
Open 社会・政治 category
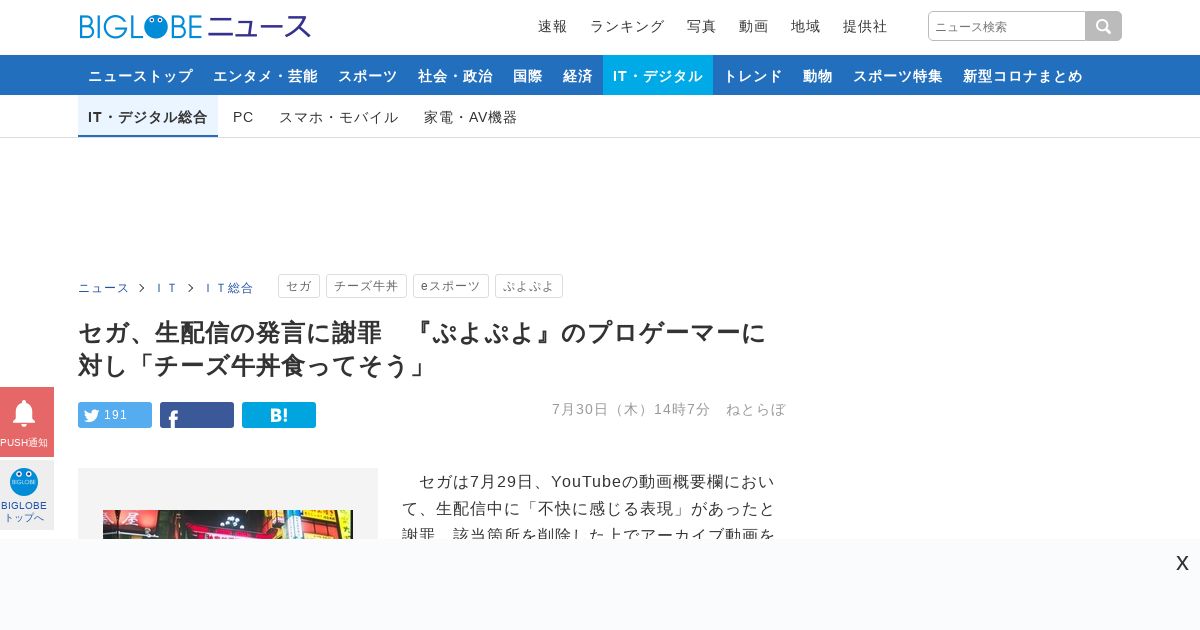click(455, 75)
